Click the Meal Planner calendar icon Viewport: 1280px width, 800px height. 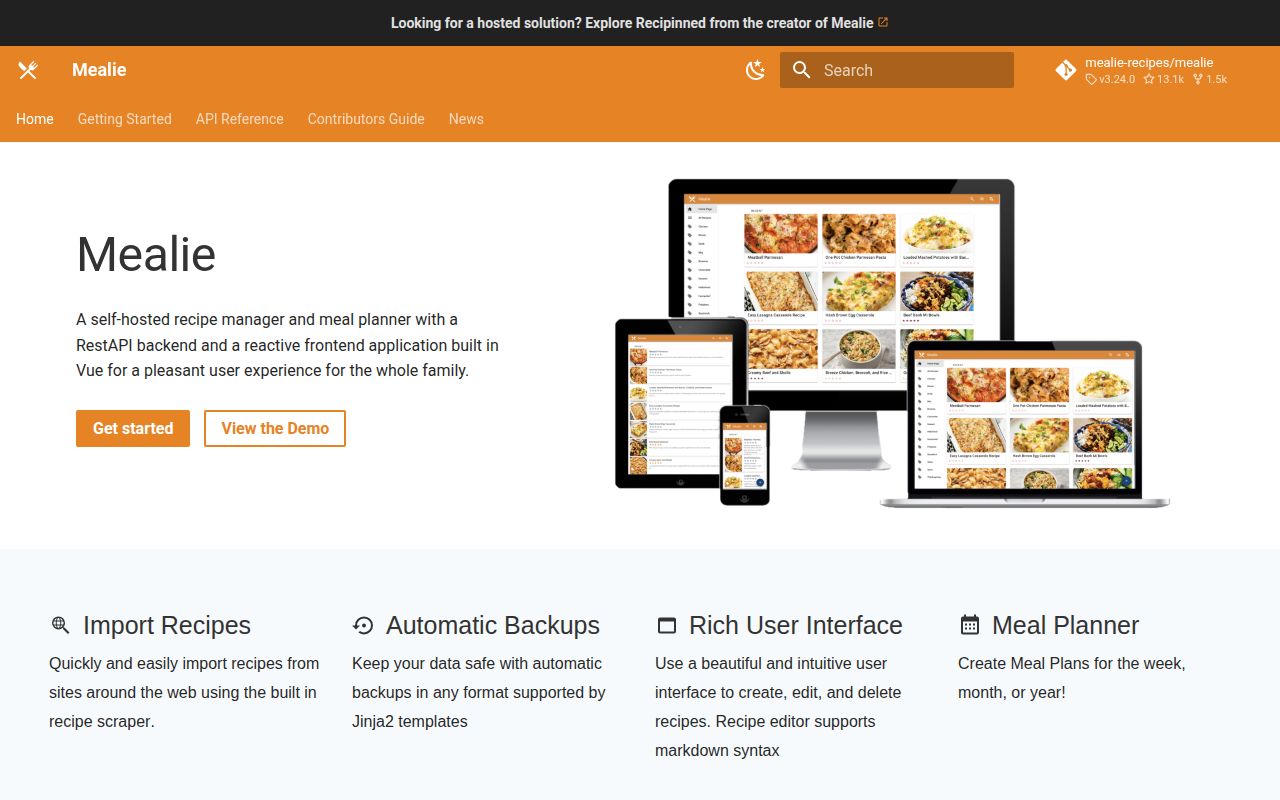click(969, 625)
